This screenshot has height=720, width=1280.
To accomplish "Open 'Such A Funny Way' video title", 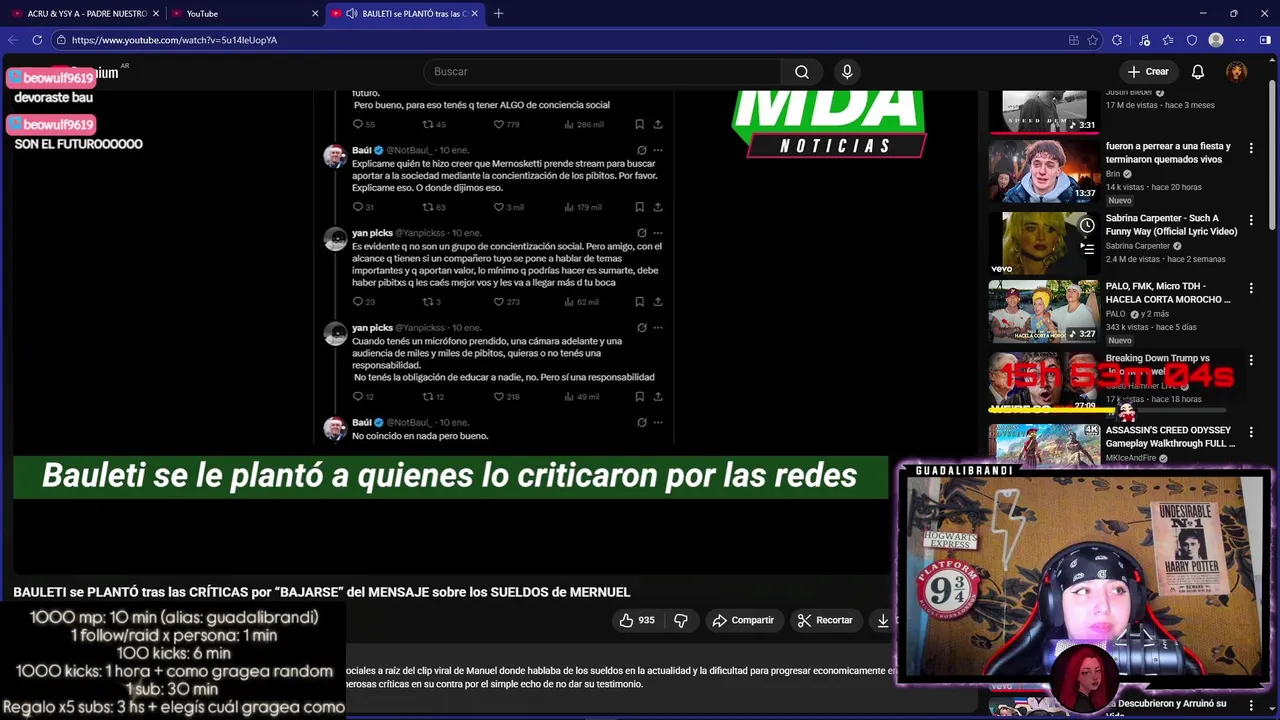I will pyautogui.click(x=1171, y=225).
